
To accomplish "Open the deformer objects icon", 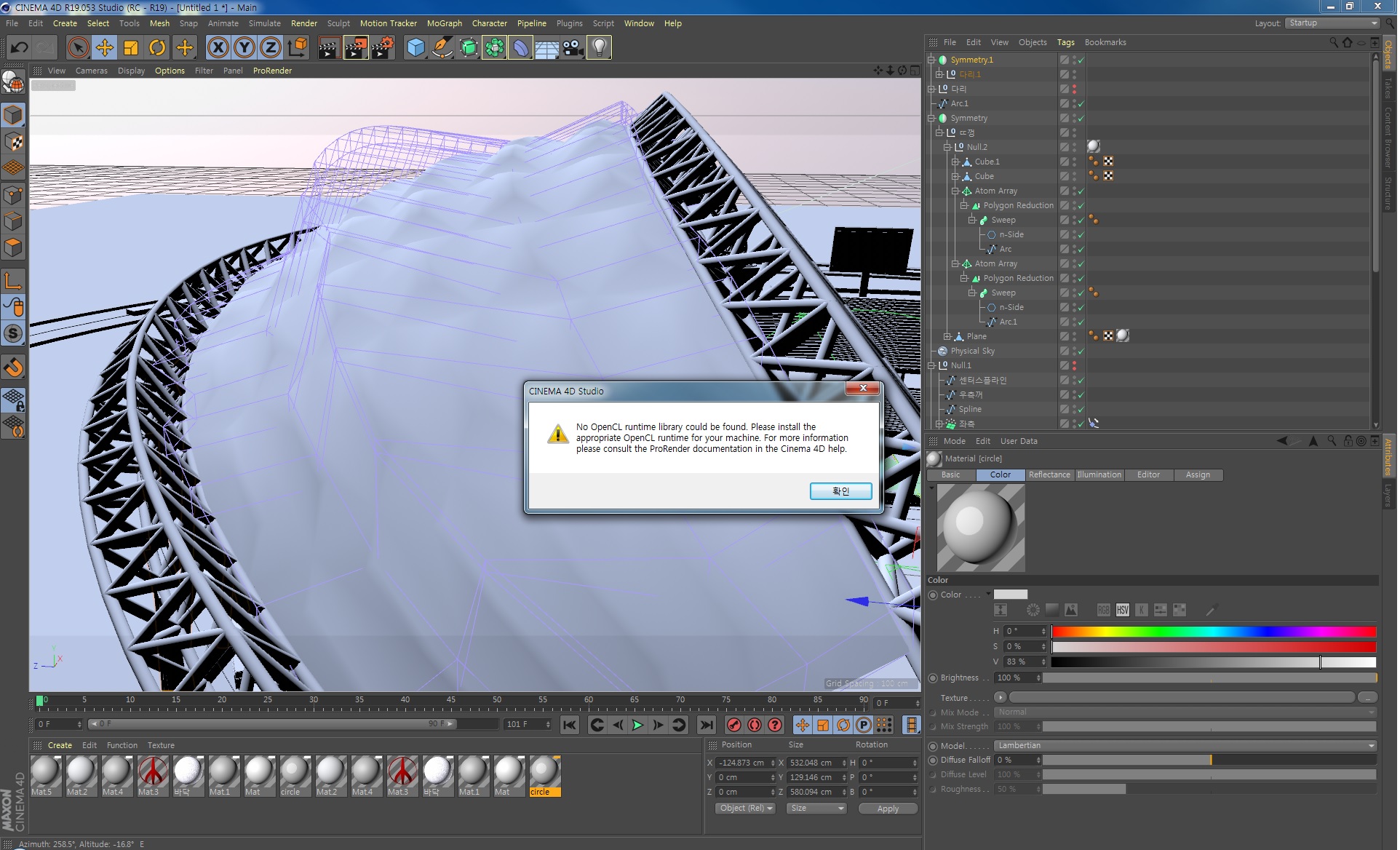I will 520,48.
